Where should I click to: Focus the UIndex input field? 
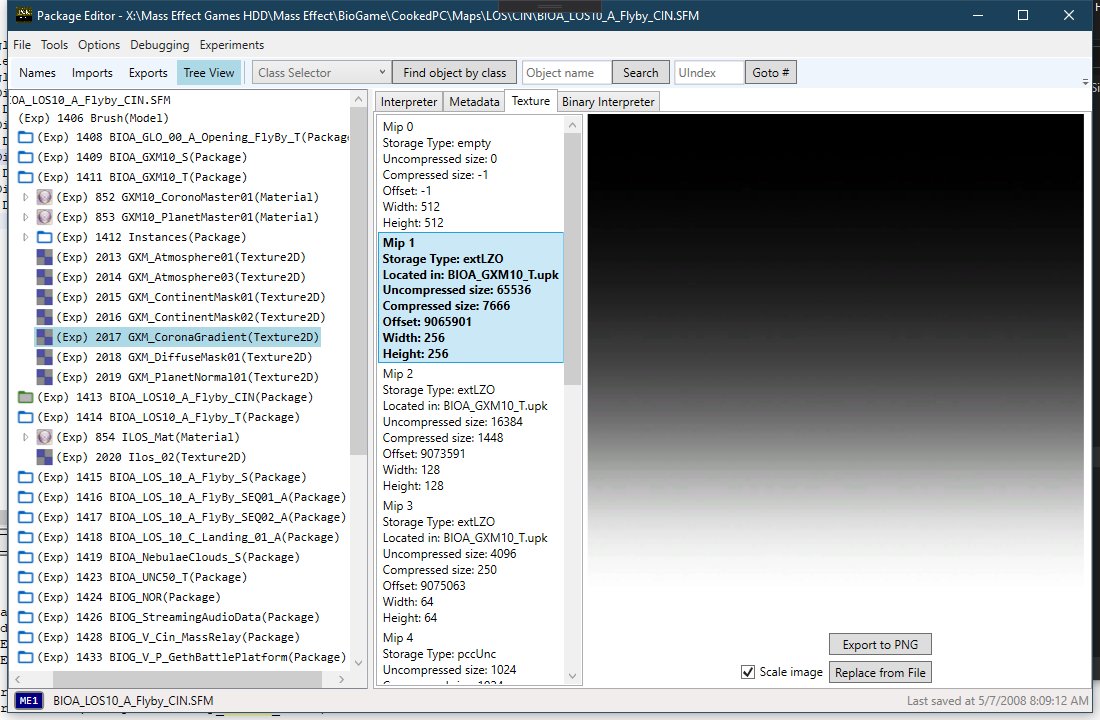point(709,72)
